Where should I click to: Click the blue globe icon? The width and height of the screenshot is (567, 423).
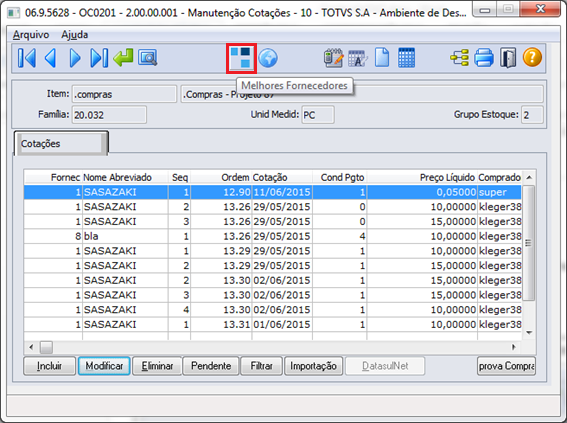click(268, 58)
